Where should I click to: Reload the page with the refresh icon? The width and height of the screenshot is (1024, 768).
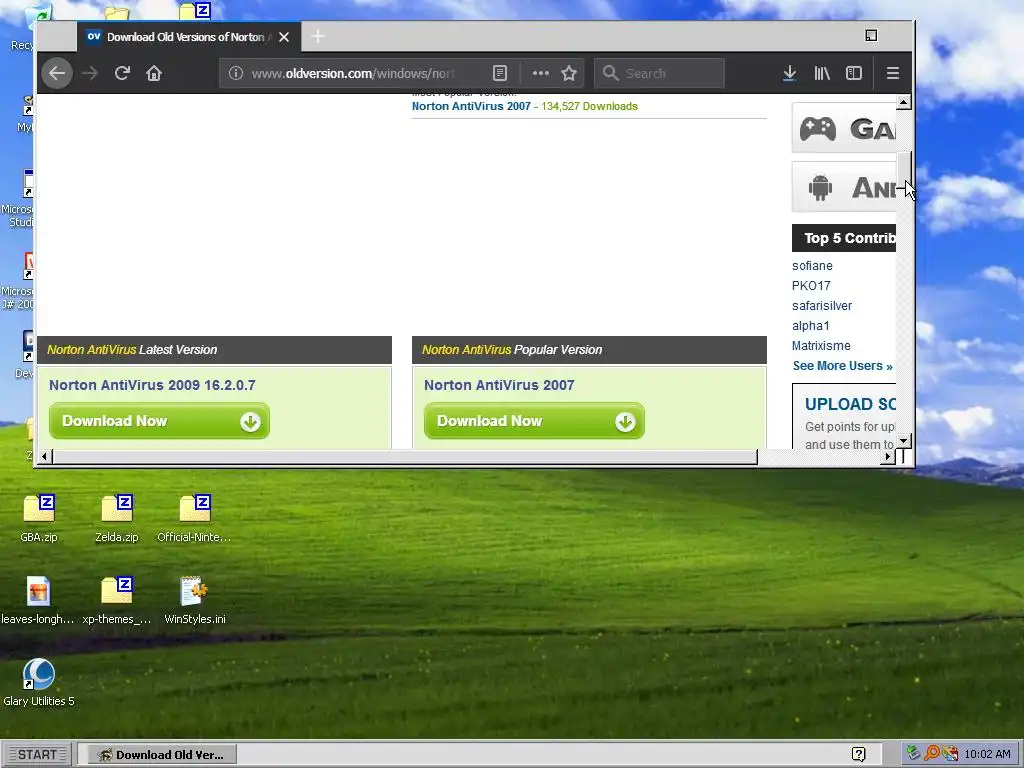(122, 73)
